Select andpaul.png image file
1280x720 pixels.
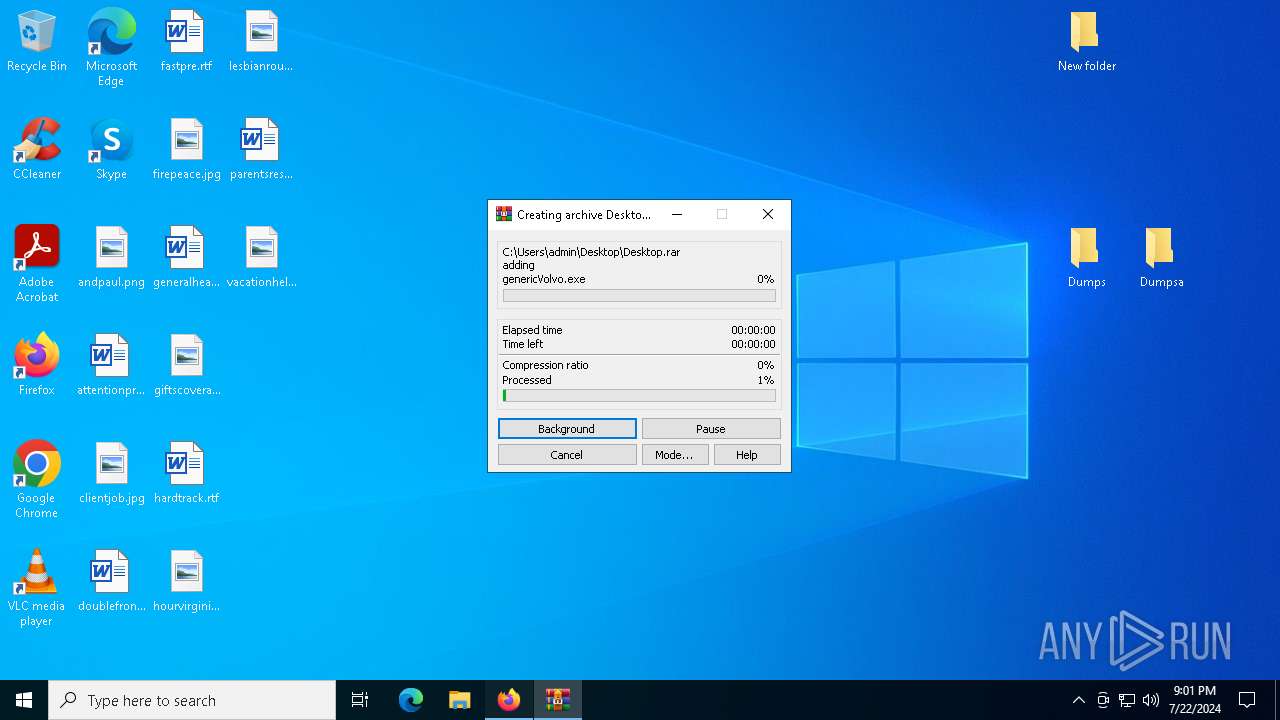coord(111,258)
